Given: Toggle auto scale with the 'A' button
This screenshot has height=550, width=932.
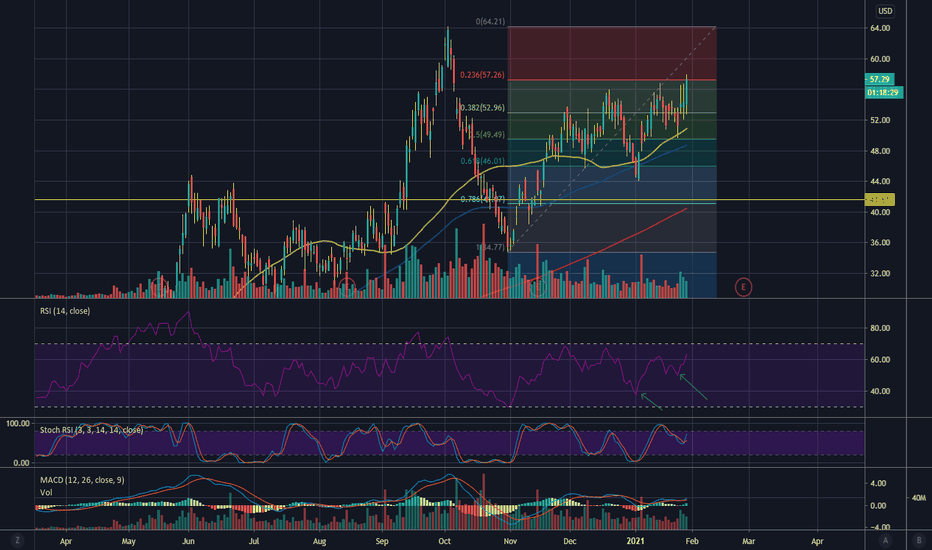Looking at the screenshot, I should tap(886, 540).
